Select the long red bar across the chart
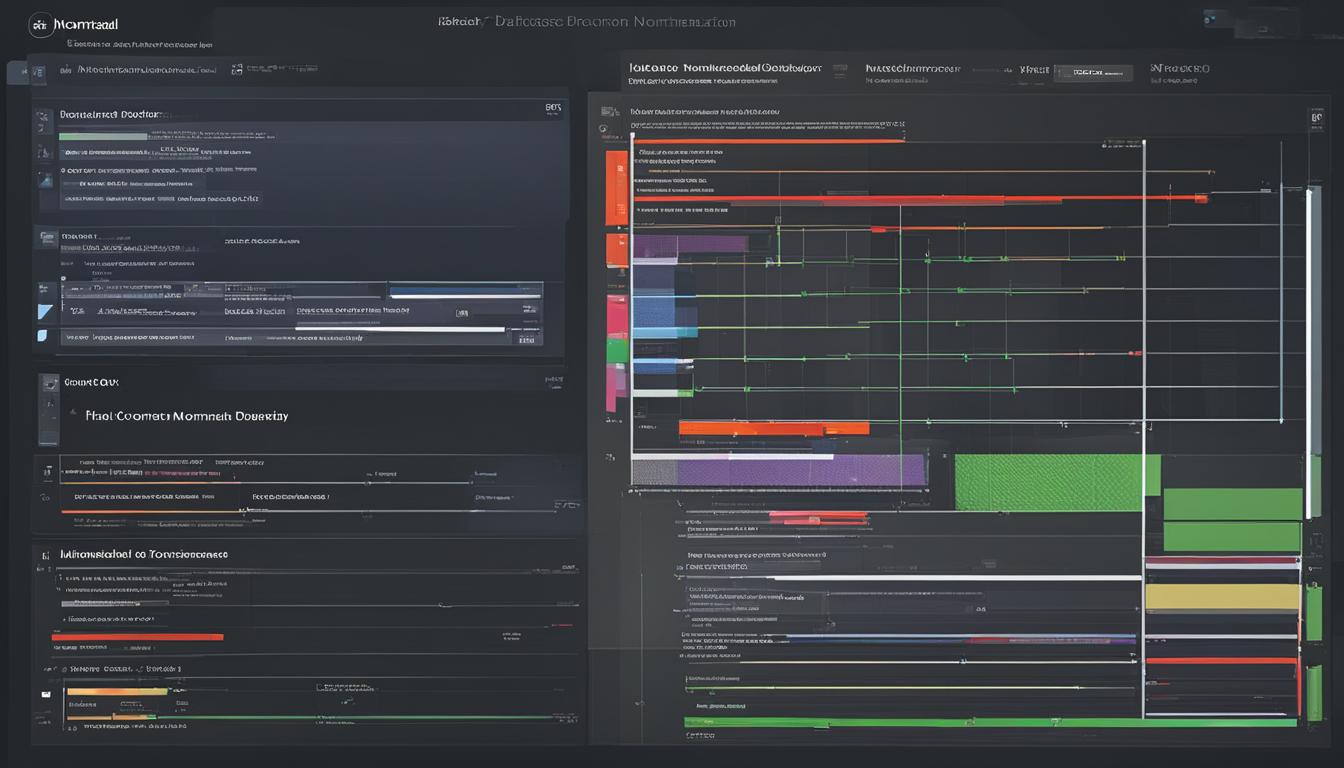The width and height of the screenshot is (1344, 768). [x=920, y=200]
